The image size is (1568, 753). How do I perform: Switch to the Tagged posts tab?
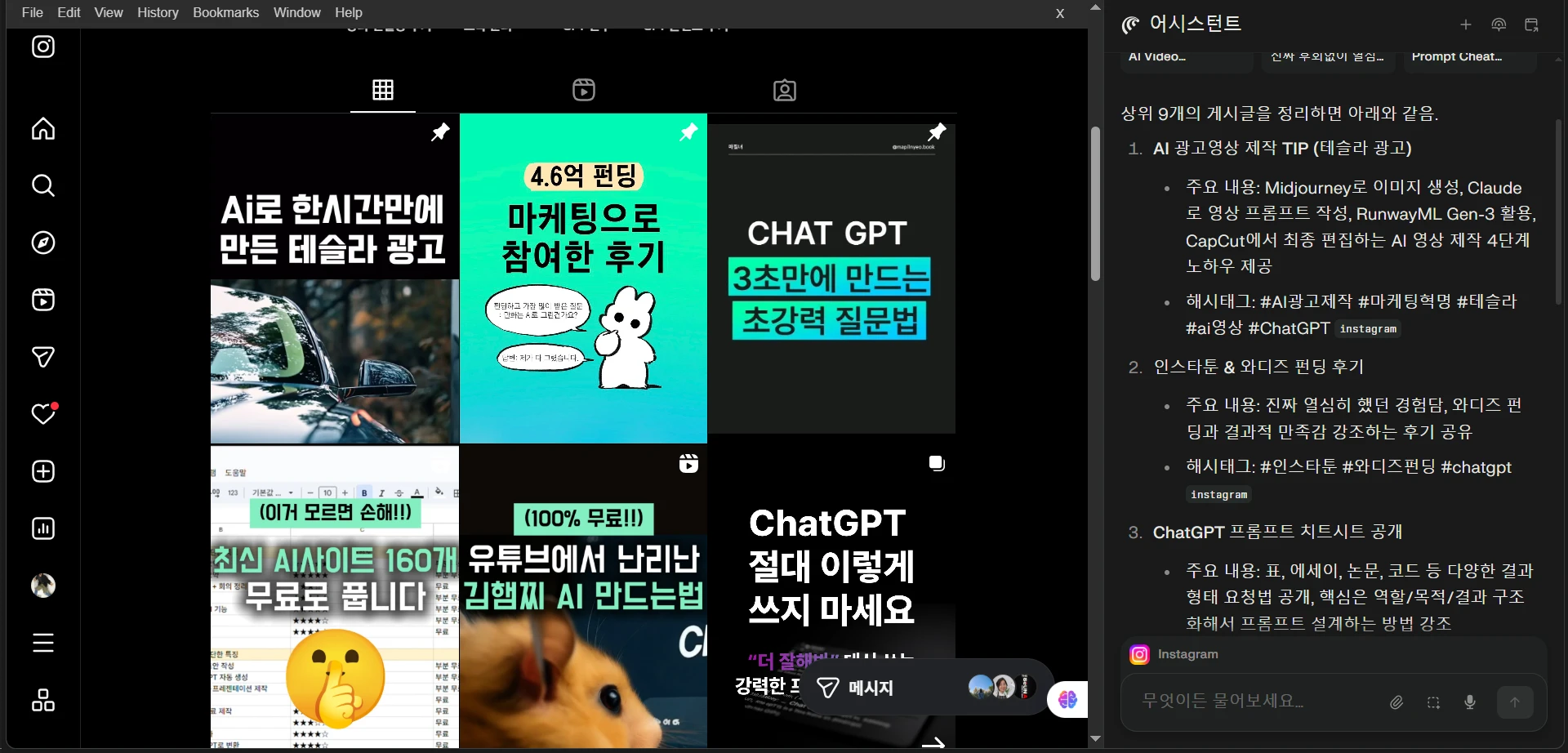click(785, 90)
